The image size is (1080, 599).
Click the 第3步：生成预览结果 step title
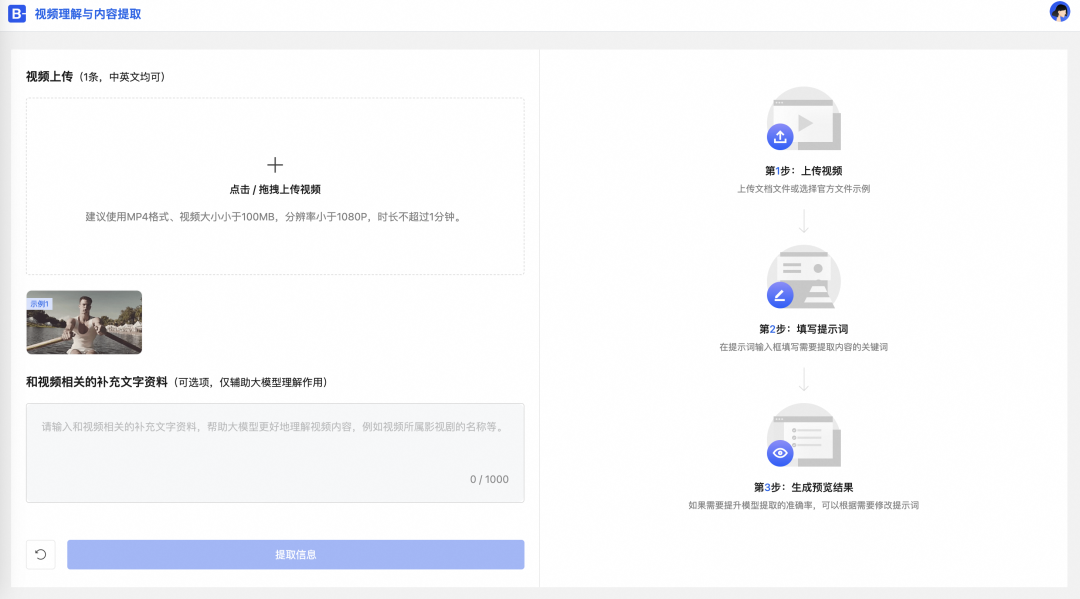[804, 487]
